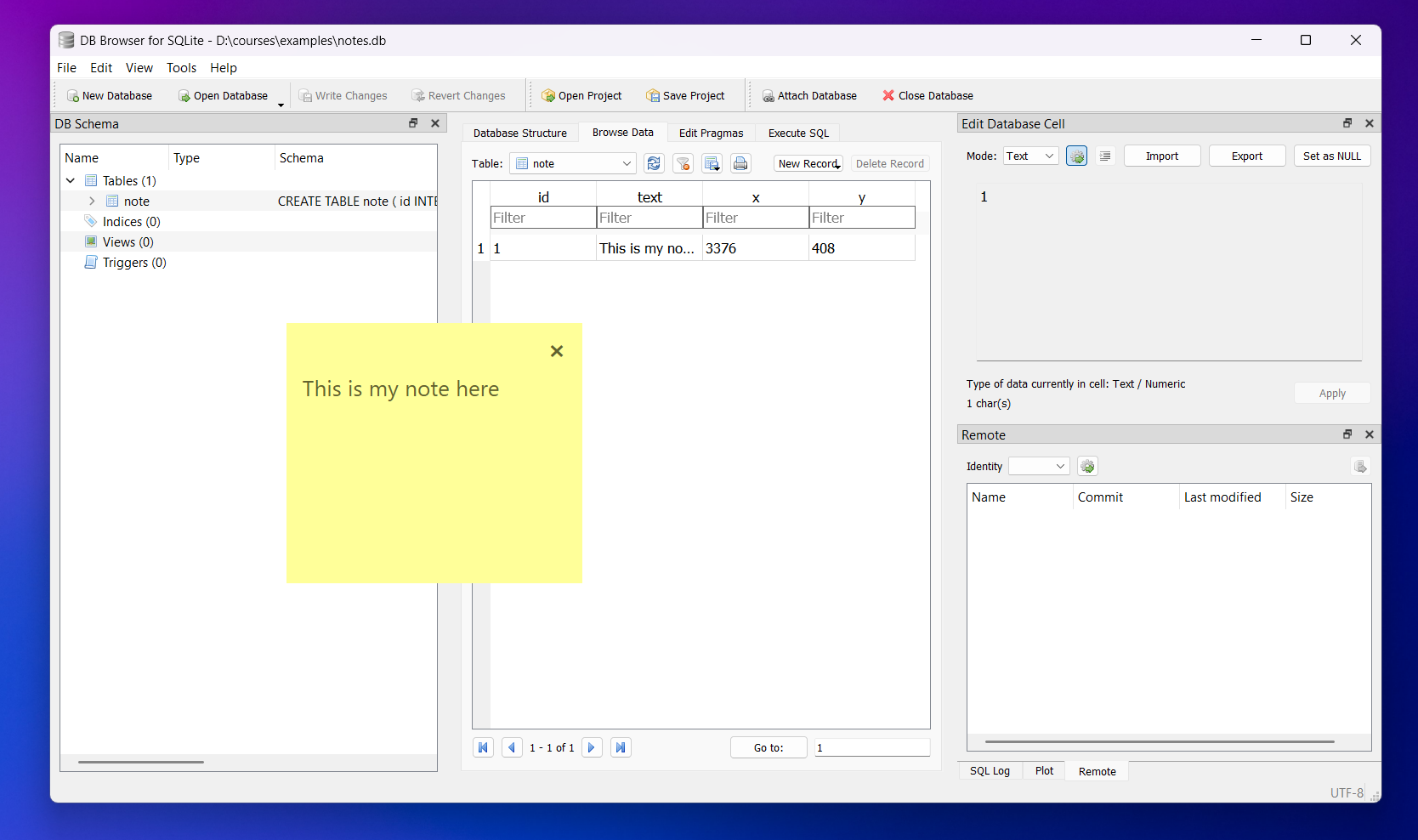Click the Remote identity settings gear icon
Viewport: 1418px width, 840px height.
[x=1087, y=467]
